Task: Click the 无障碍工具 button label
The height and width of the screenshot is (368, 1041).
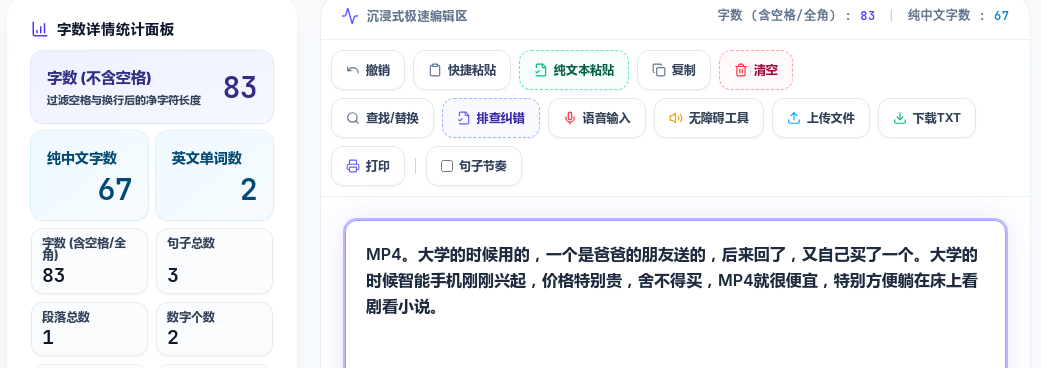Action: coord(718,118)
